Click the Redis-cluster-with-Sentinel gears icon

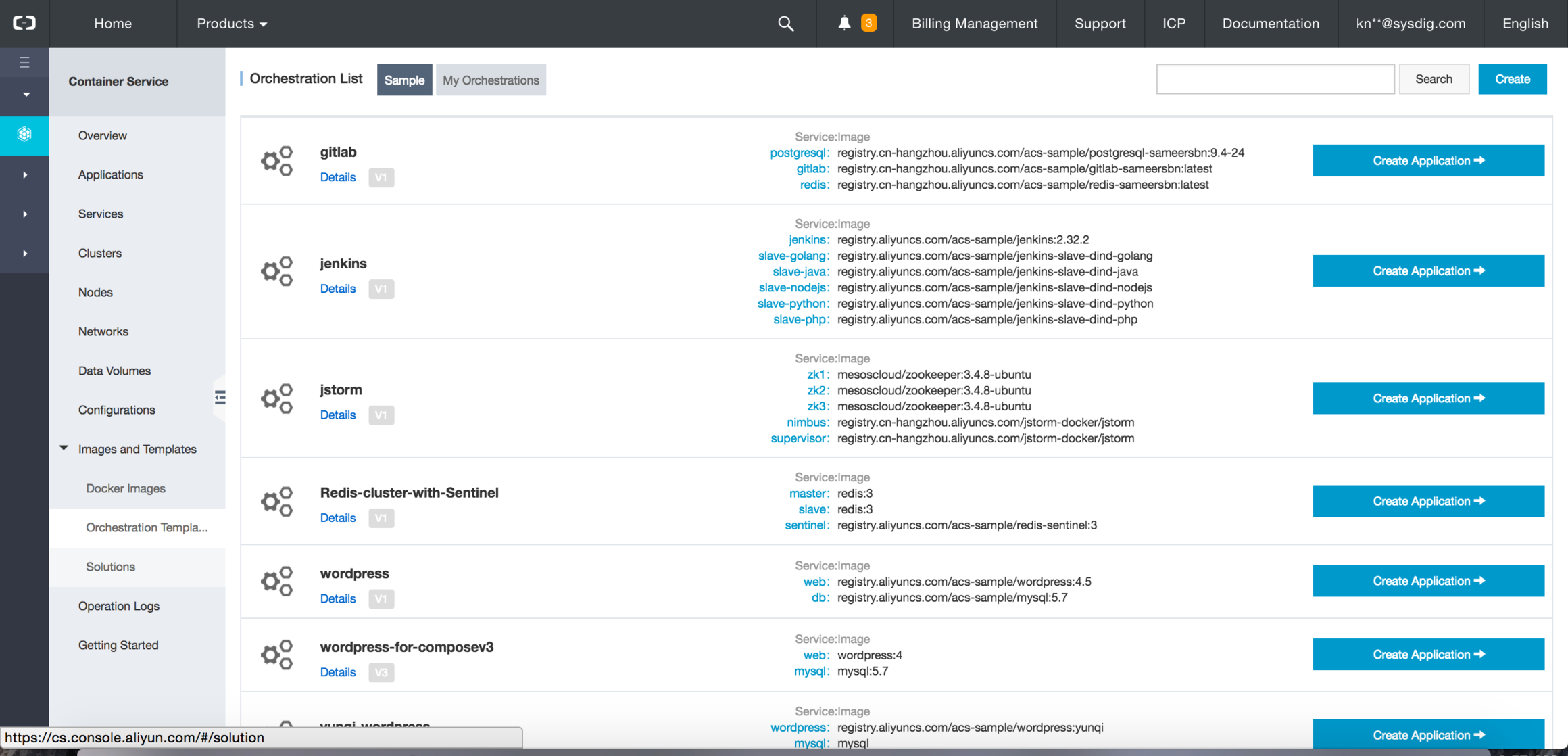coord(277,501)
